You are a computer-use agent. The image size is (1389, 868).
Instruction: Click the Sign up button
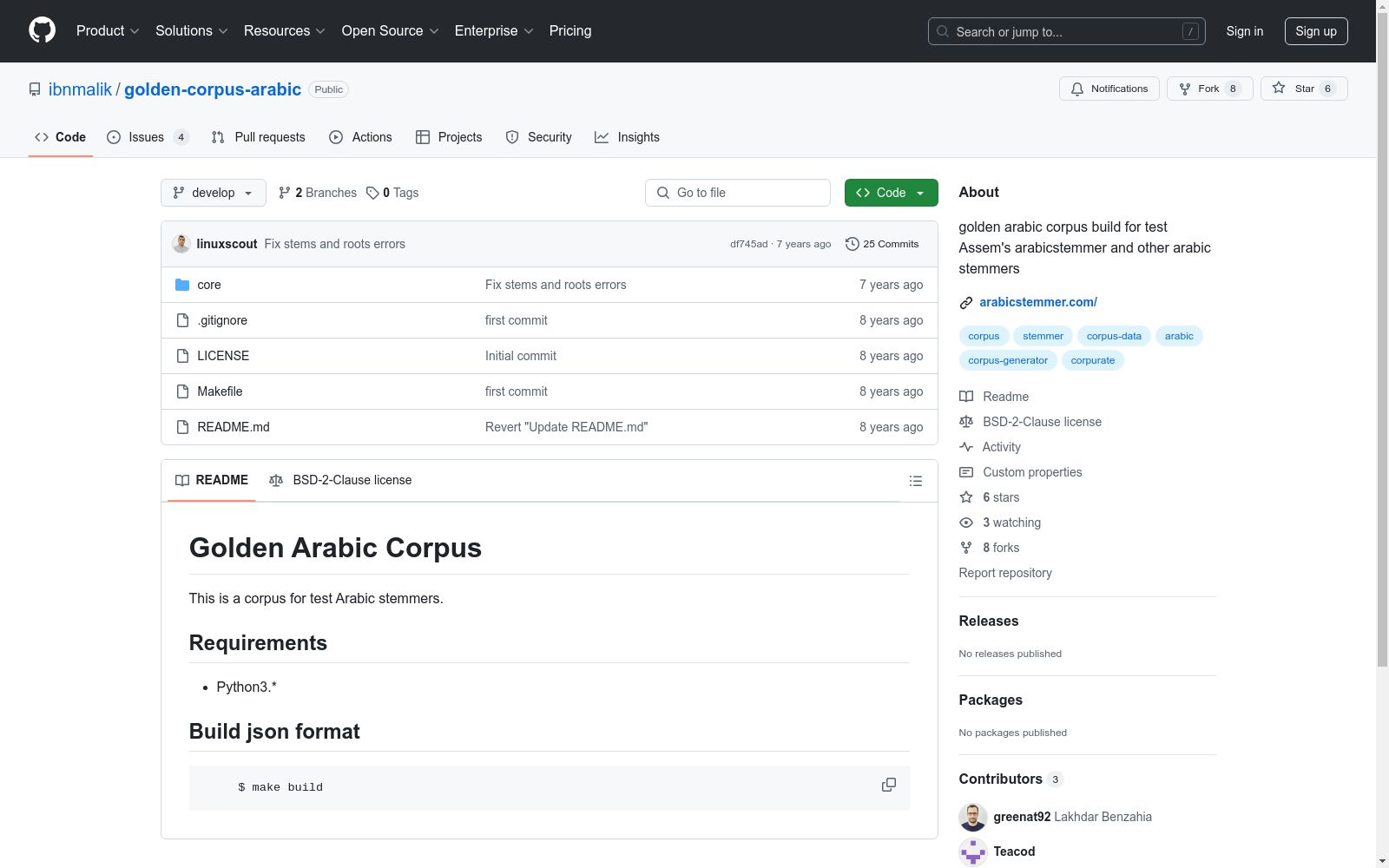(x=1316, y=31)
